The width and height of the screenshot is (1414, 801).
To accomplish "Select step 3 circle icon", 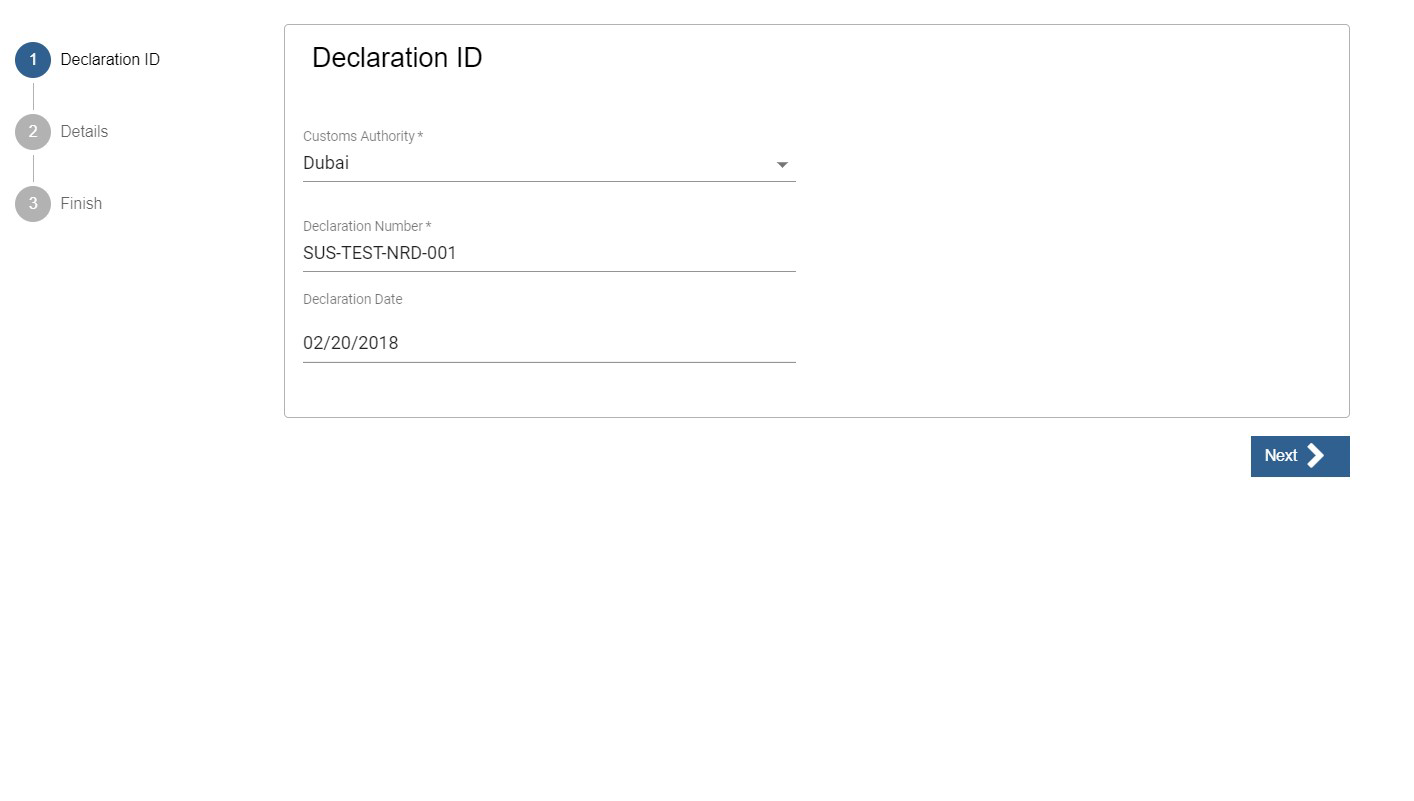I will tap(33, 204).
